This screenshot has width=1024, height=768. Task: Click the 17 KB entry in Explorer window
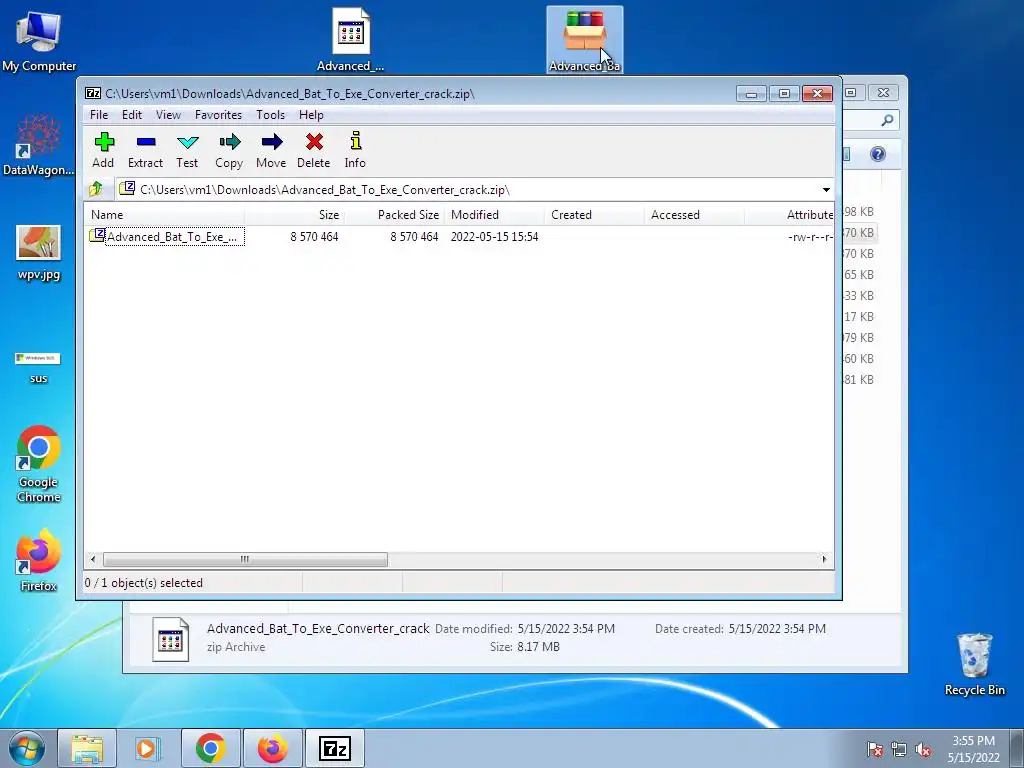[859, 317]
